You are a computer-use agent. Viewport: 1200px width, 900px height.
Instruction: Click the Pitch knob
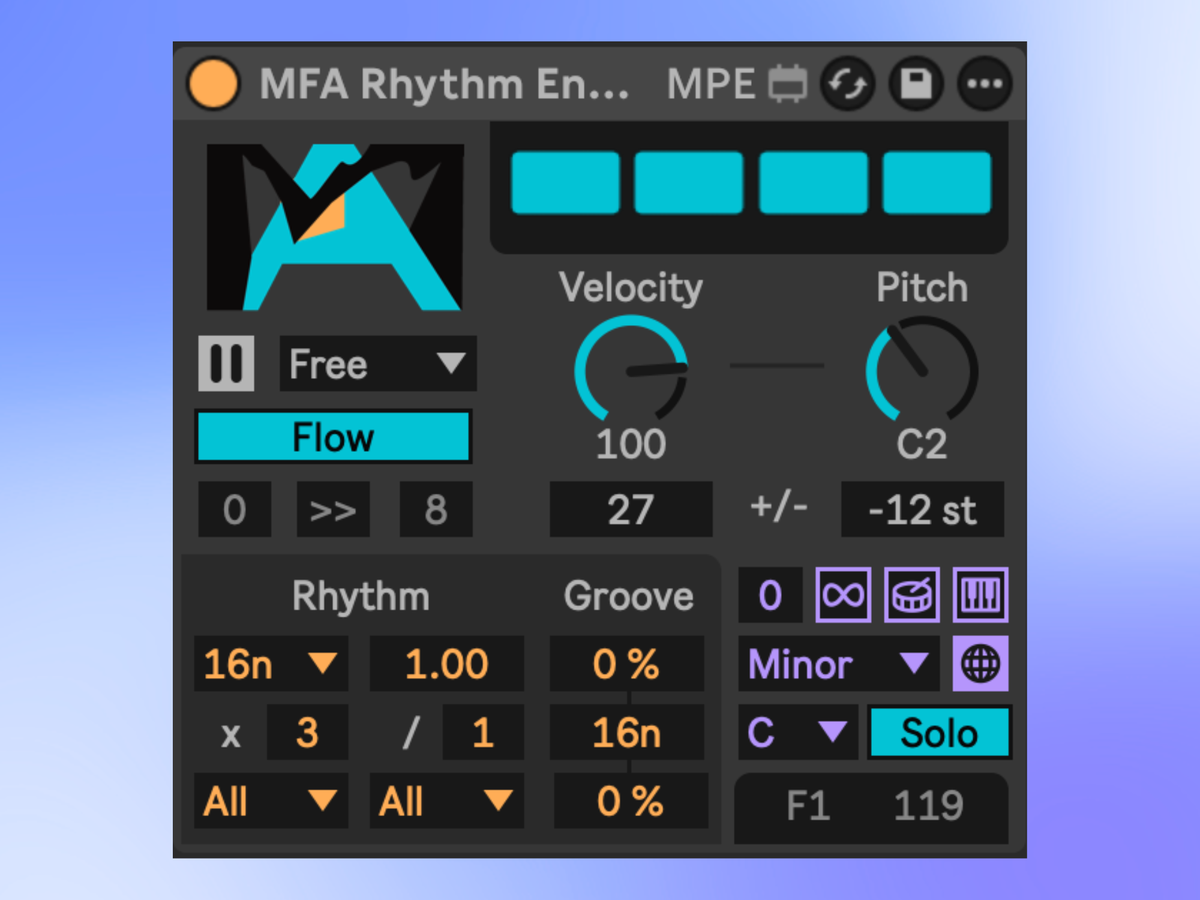921,368
